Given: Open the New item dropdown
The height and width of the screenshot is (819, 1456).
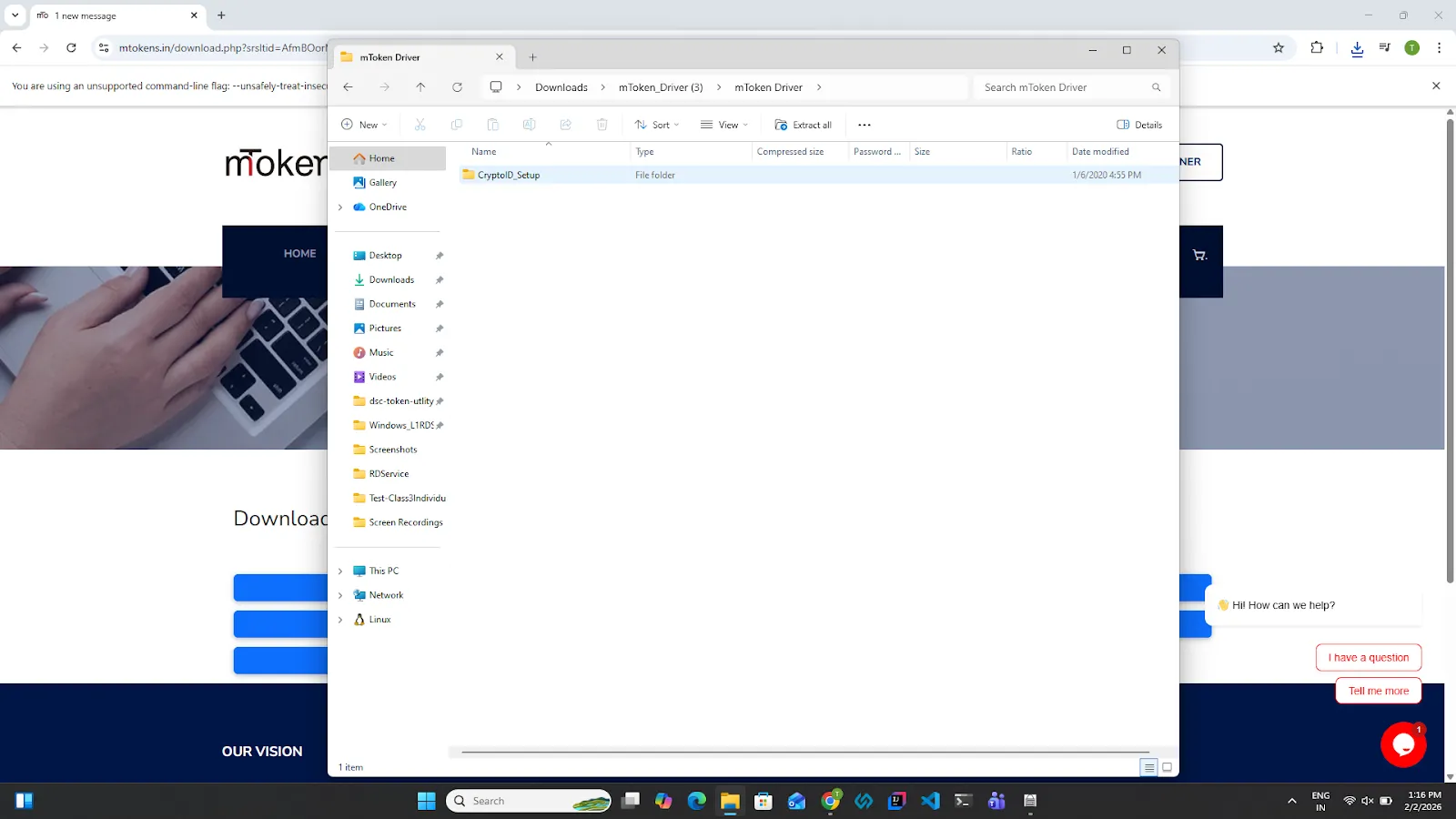Looking at the screenshot, I should tap(364, 125).
